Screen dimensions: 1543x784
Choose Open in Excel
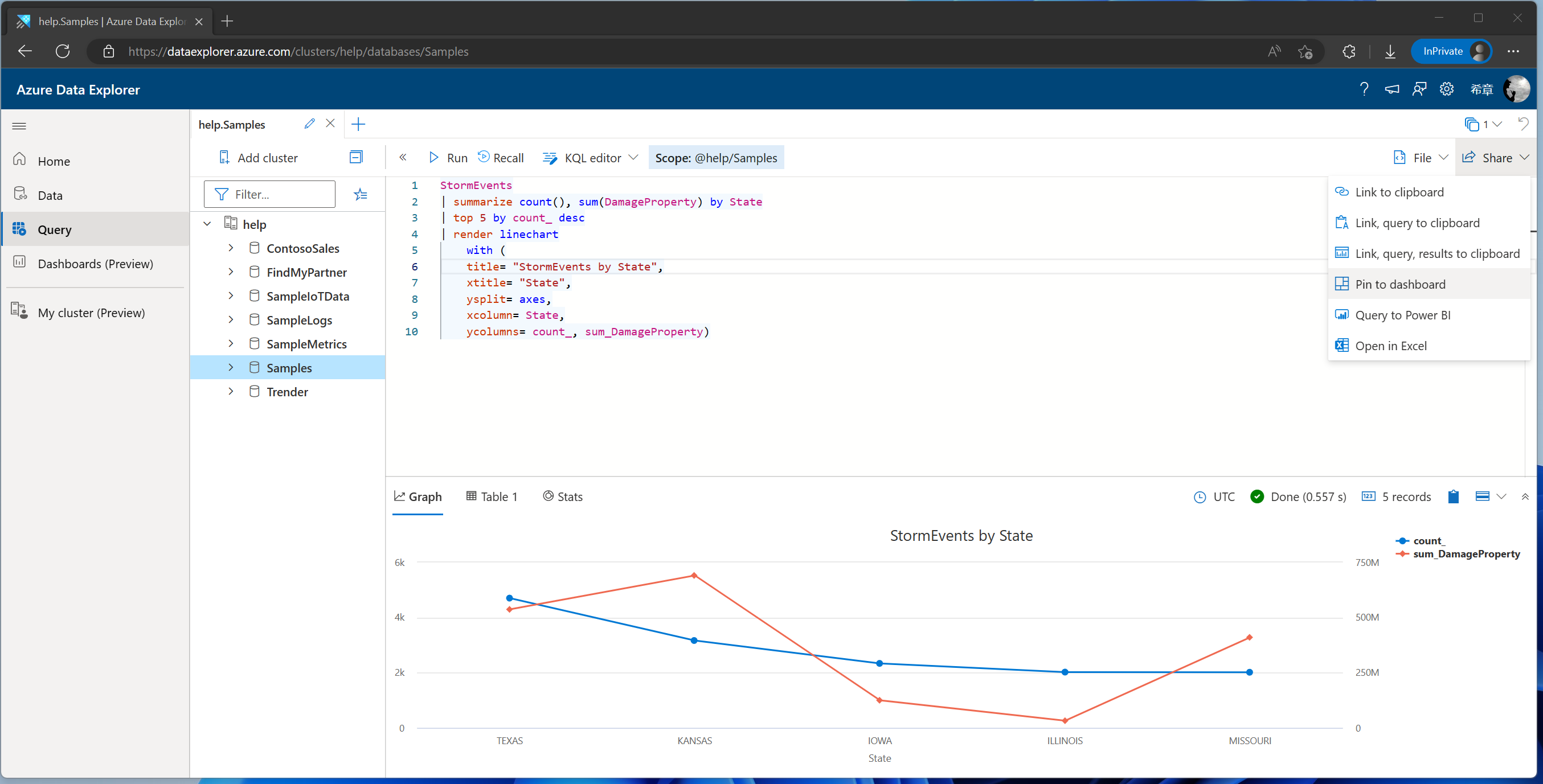1429,346
